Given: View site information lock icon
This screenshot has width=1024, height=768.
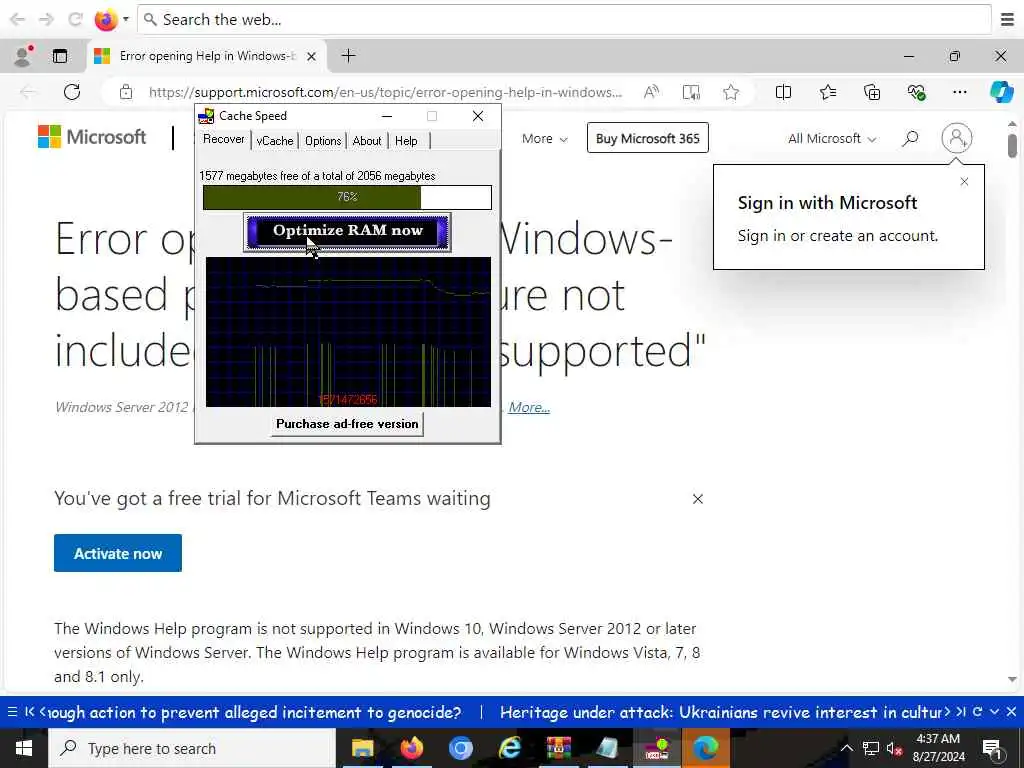Looking at the screenshot, I should pos(126,92).
